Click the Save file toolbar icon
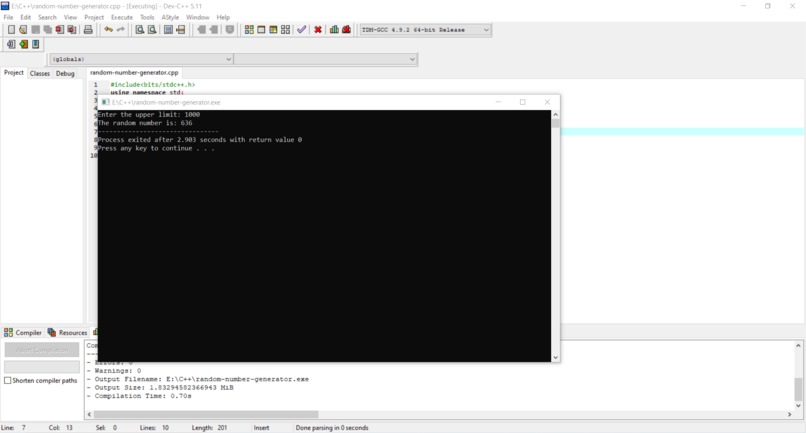 [x=35, y=30]
